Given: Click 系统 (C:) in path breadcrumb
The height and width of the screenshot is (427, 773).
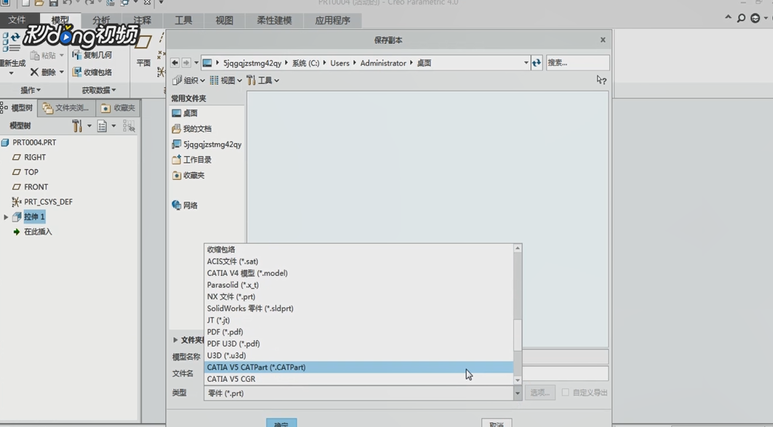Looking at the screenshot, I should tap(306, 63).
